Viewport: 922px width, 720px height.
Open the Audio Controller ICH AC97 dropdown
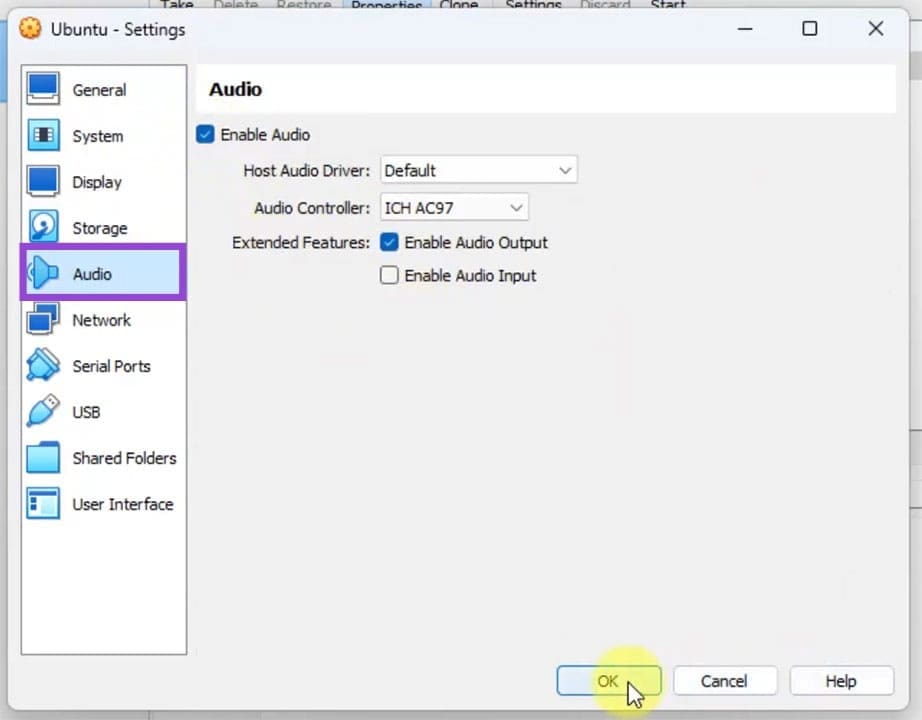point(454,208)
